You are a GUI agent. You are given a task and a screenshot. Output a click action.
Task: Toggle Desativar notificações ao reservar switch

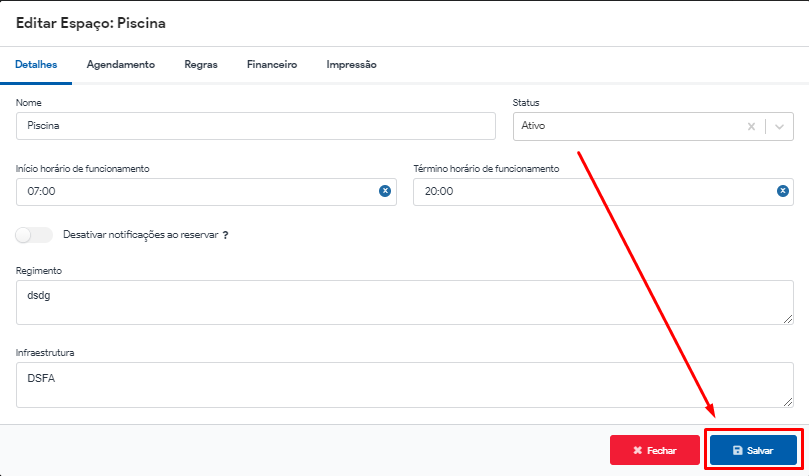pos(34,235)
